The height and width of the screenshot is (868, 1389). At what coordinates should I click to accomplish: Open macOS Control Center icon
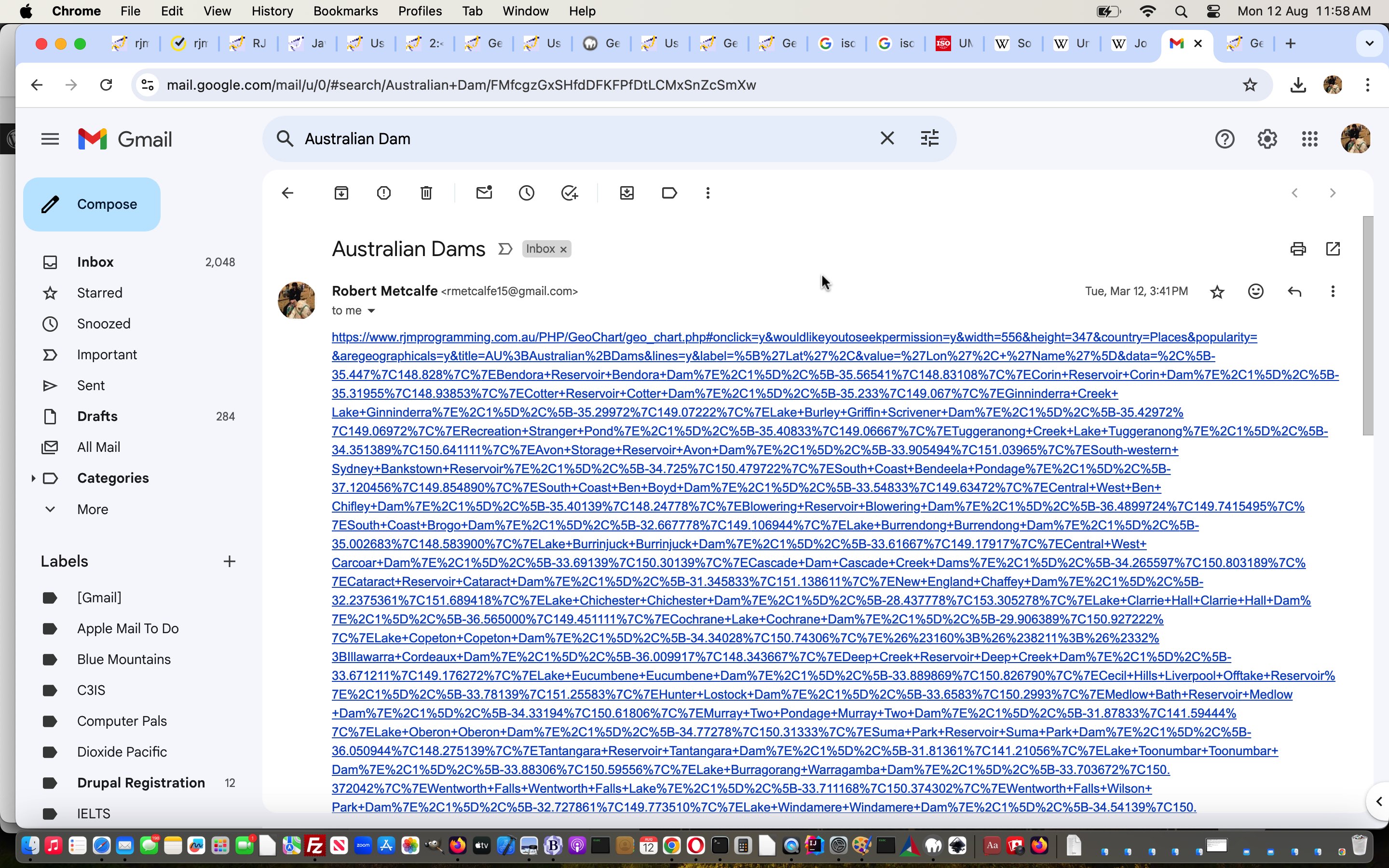1213,11
